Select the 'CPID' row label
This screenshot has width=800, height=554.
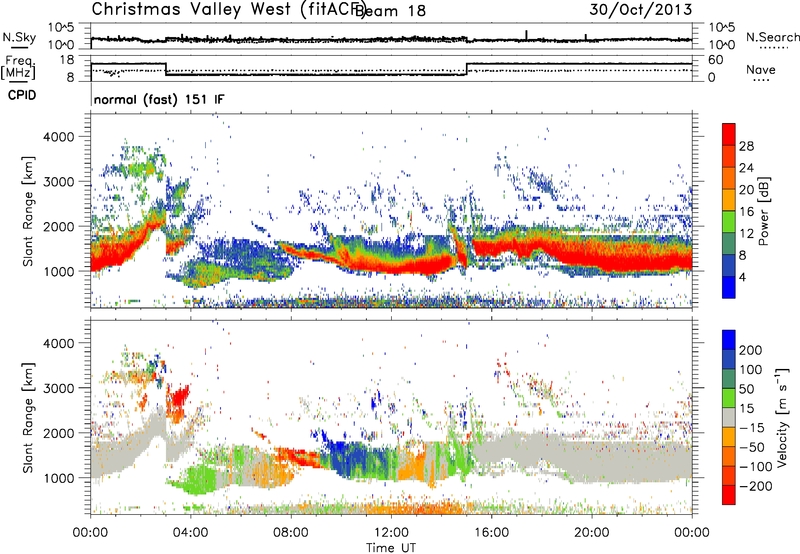pos(22,95)
